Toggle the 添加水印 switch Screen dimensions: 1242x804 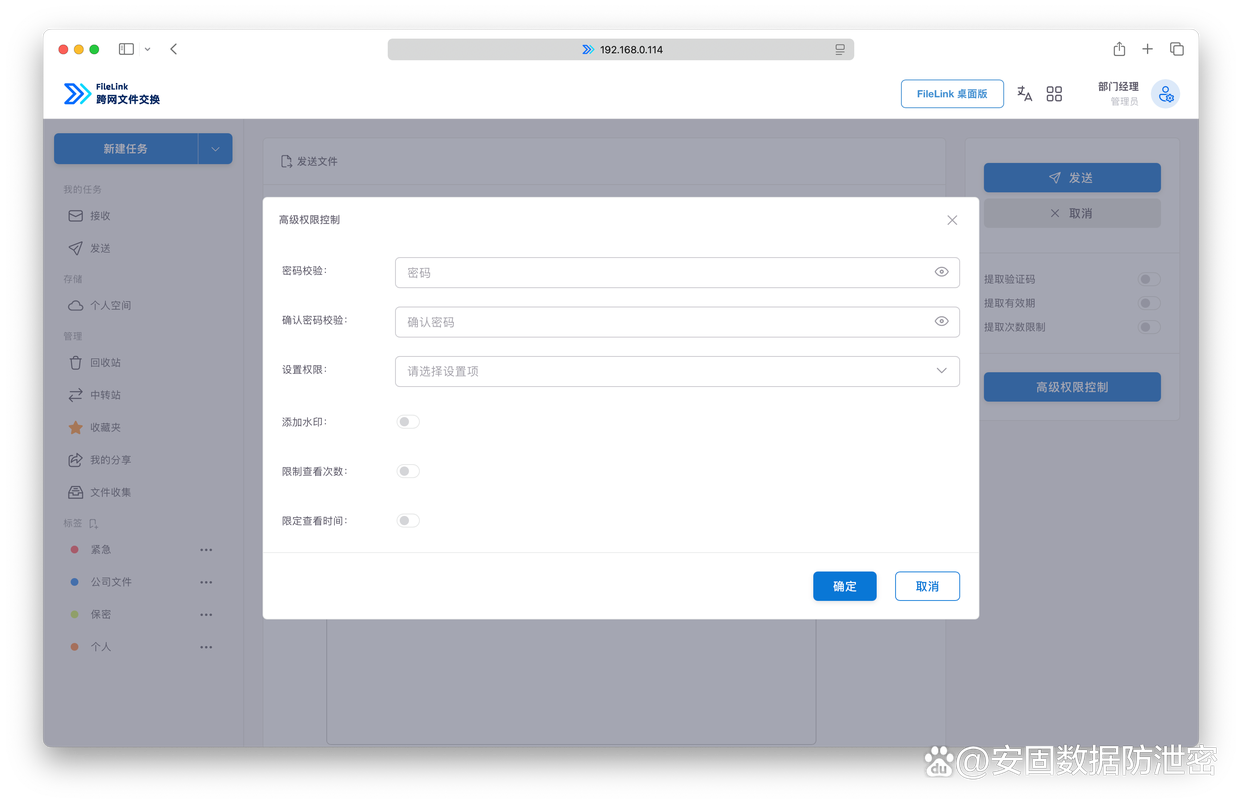[408, 422]
